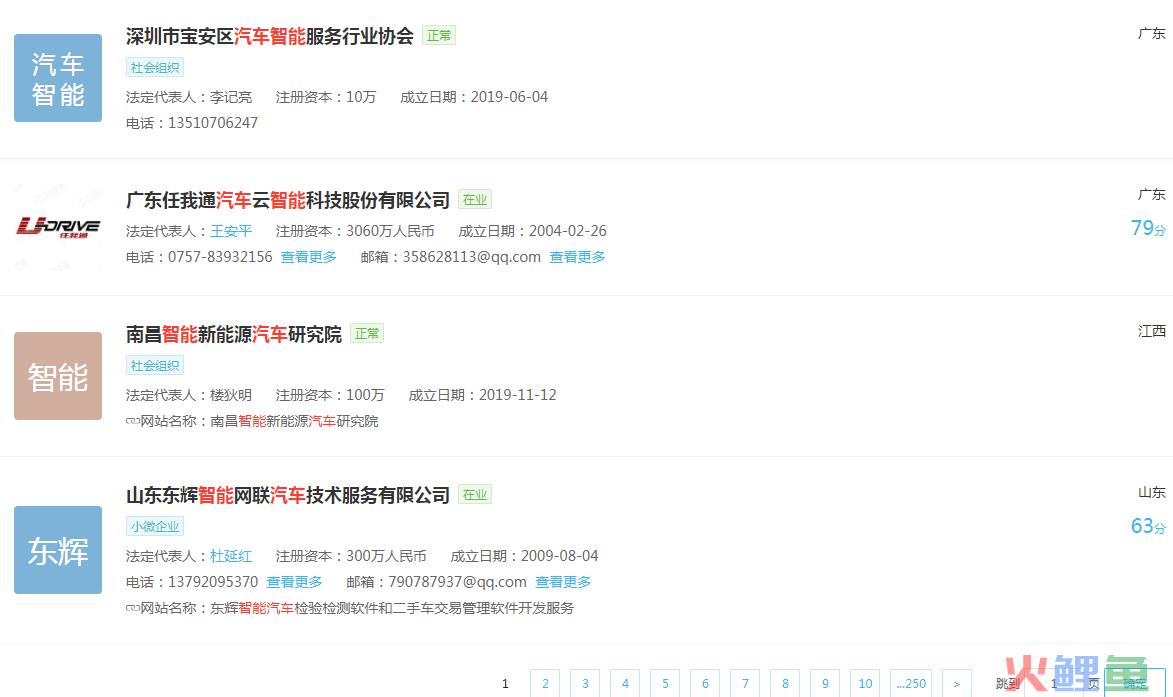The image size is (1173, 697).
Task: Click the link icon before 南昌 网站名称
Action: 132,421
